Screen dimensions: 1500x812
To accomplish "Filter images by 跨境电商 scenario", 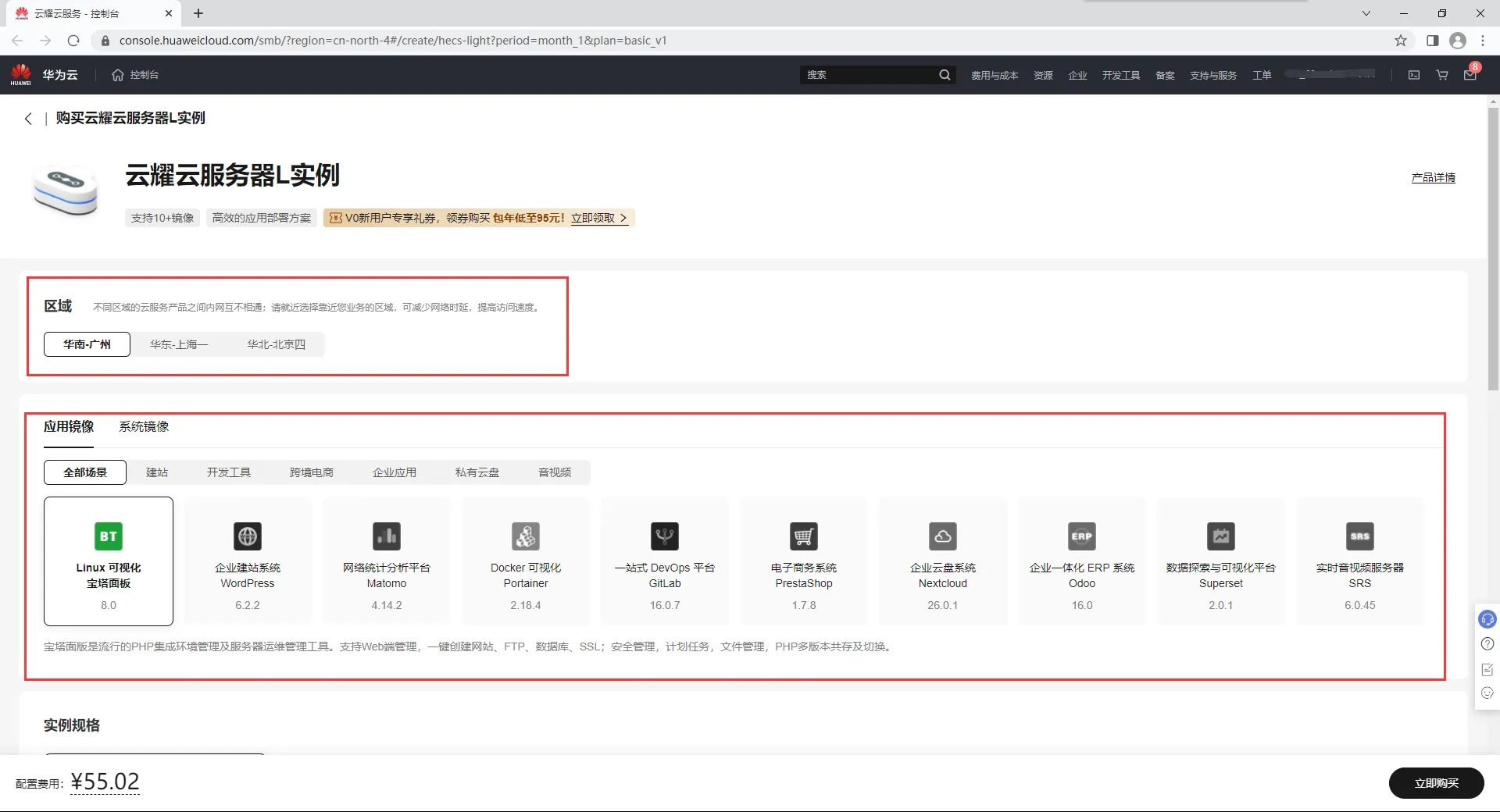I will tap(312, 472).
